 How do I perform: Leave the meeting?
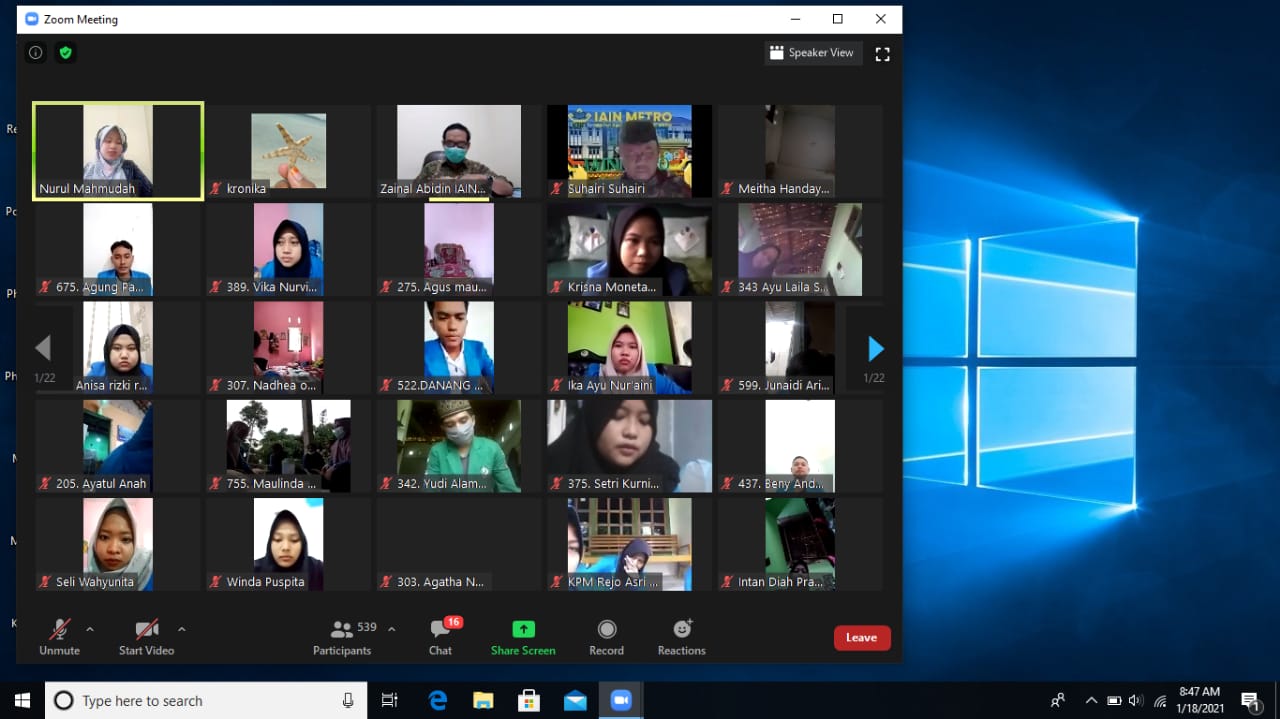tap(861, 638)
